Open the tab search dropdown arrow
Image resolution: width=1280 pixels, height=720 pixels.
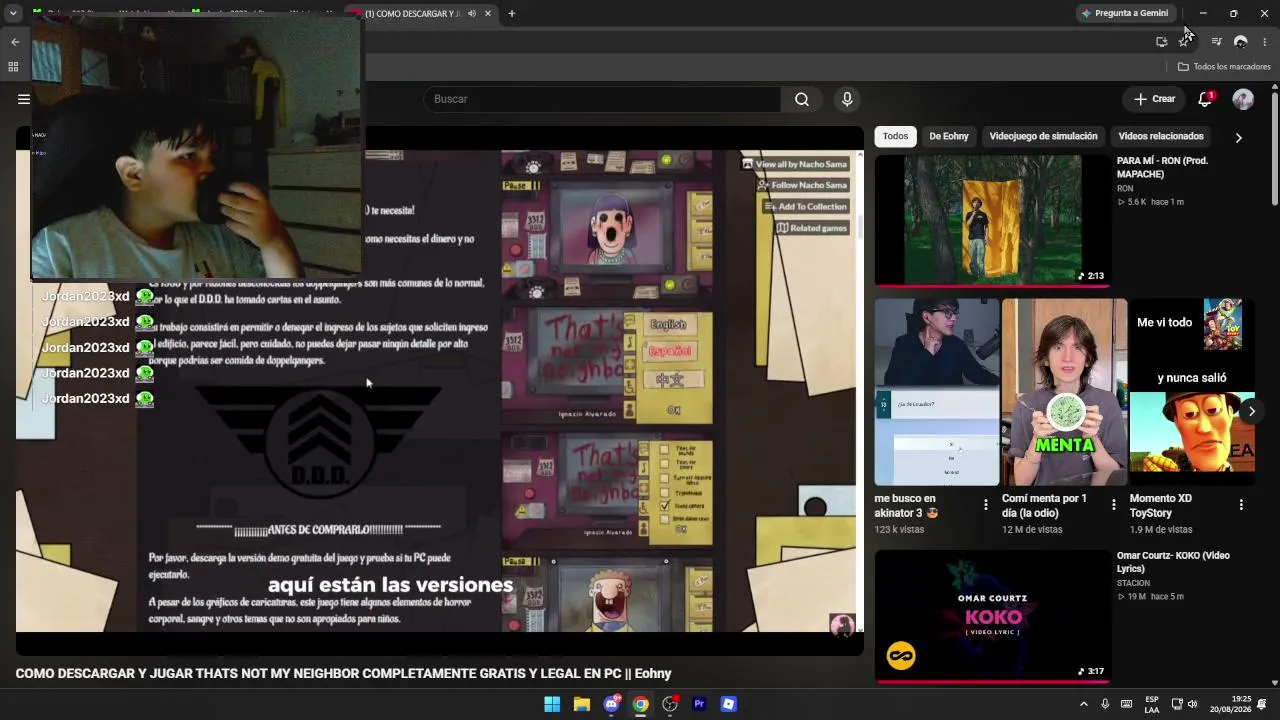pos(13,14)
